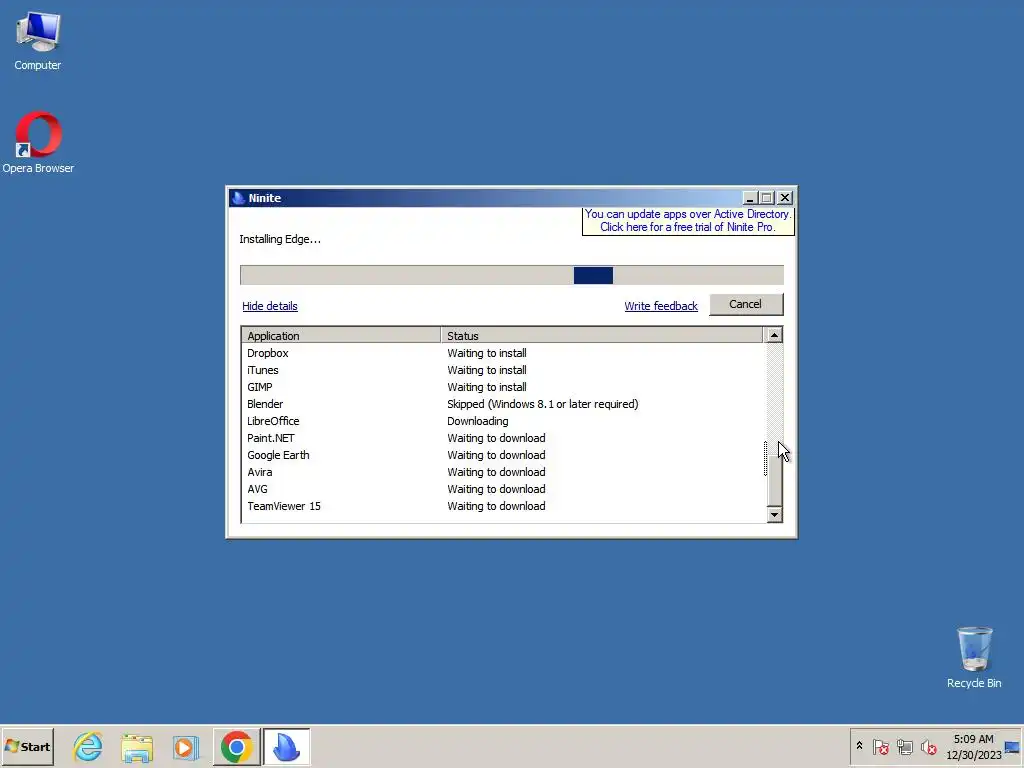Viewport: 1024px width, 768px height.
Task: Select the Avira row
Action: tap(502, 472)
